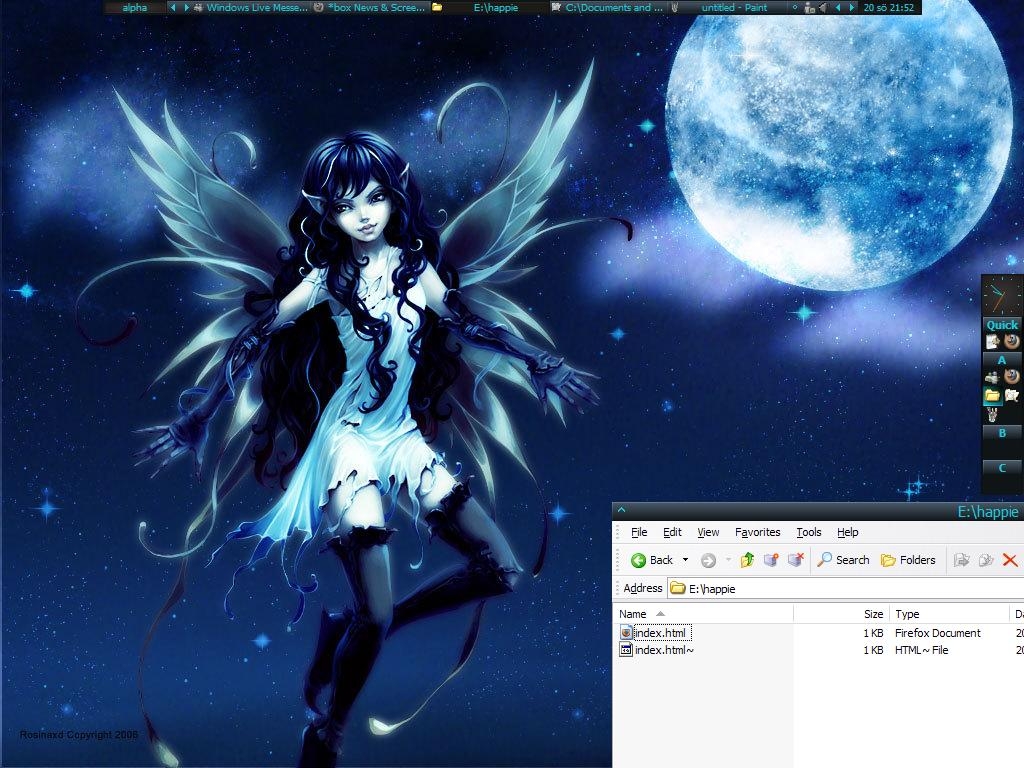
Task: Click the left arrow beside the top bar clock
Action: (838, 8)
